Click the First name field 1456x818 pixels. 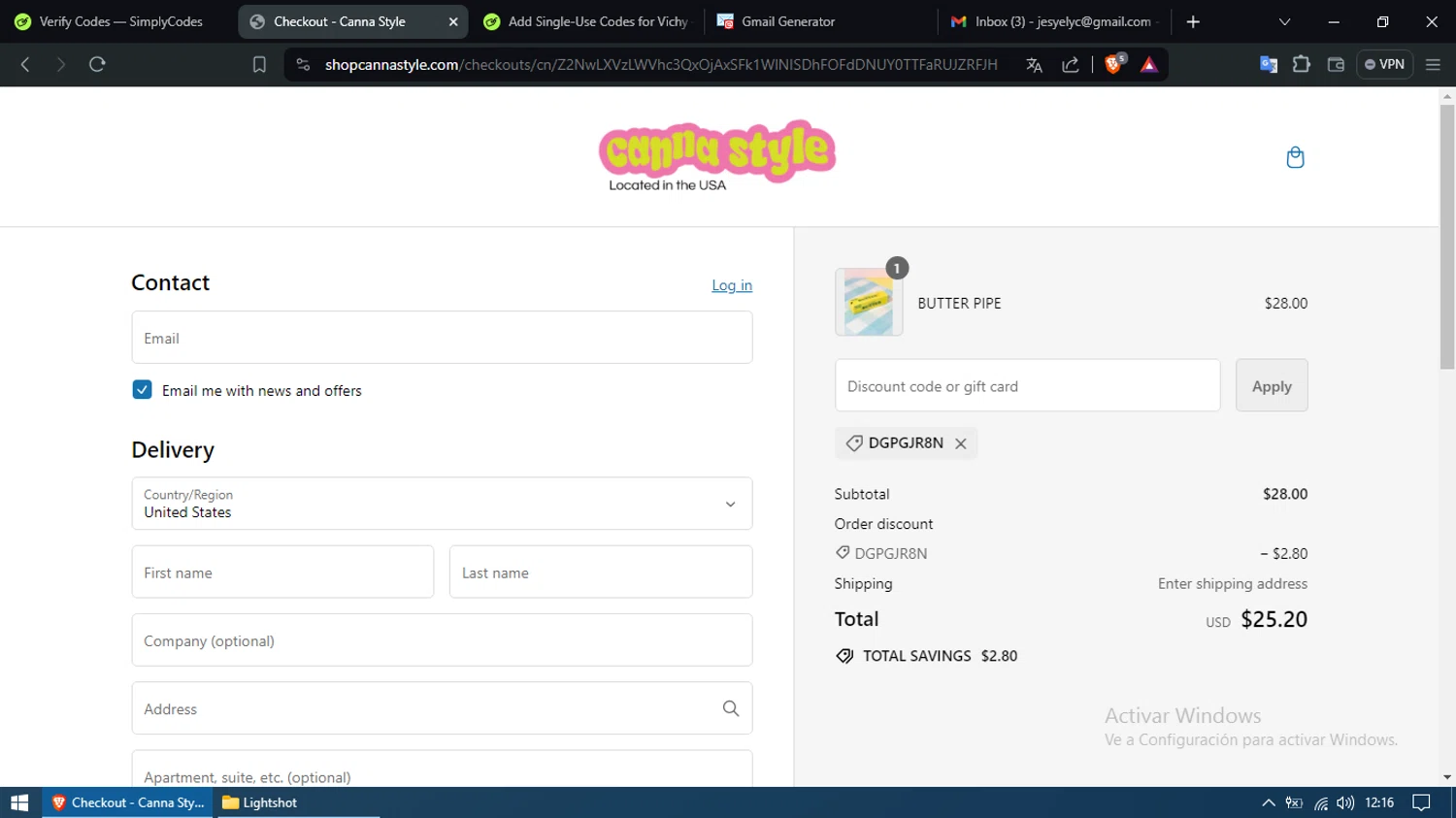click(282, 573)
